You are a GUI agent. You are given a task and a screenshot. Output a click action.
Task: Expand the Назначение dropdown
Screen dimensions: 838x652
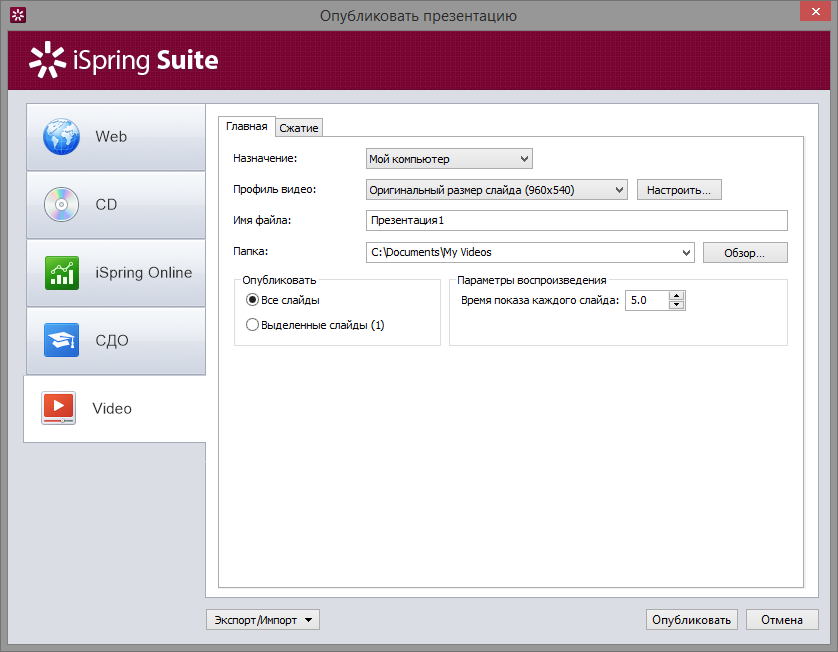point(449,159)
